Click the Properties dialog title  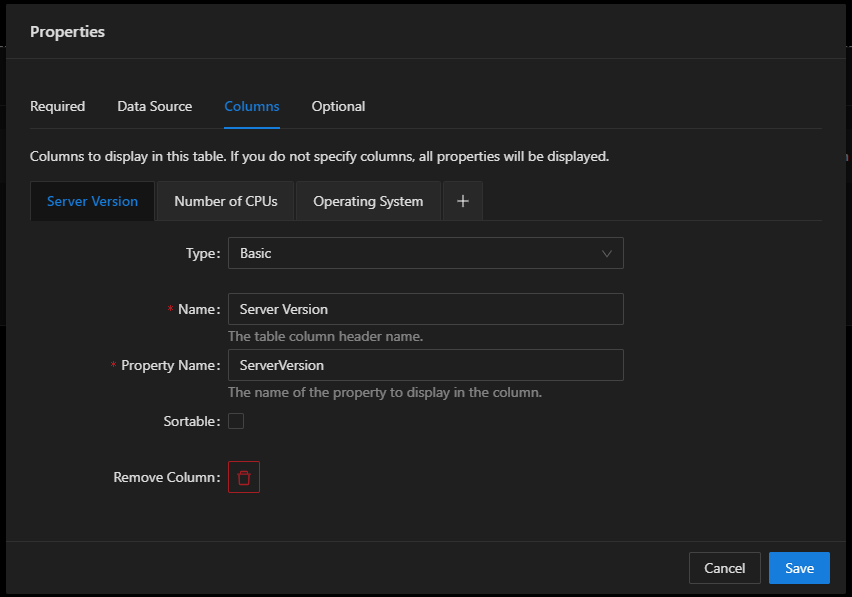pyautogui.click(x=67, y=32)
